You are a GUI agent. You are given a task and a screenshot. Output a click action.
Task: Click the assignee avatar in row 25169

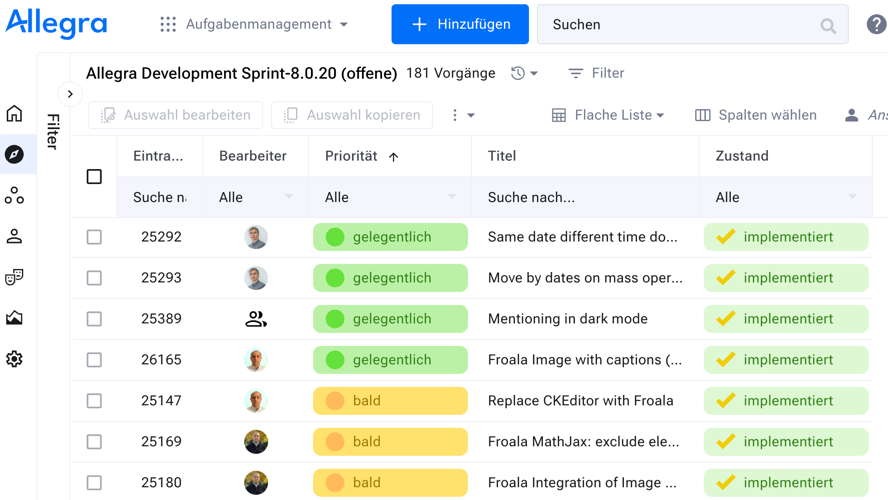[255, 442]
